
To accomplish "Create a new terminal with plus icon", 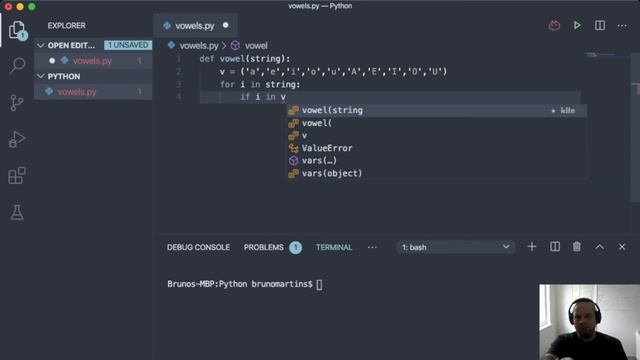I will pyautogui.click(x=531, y=247).
